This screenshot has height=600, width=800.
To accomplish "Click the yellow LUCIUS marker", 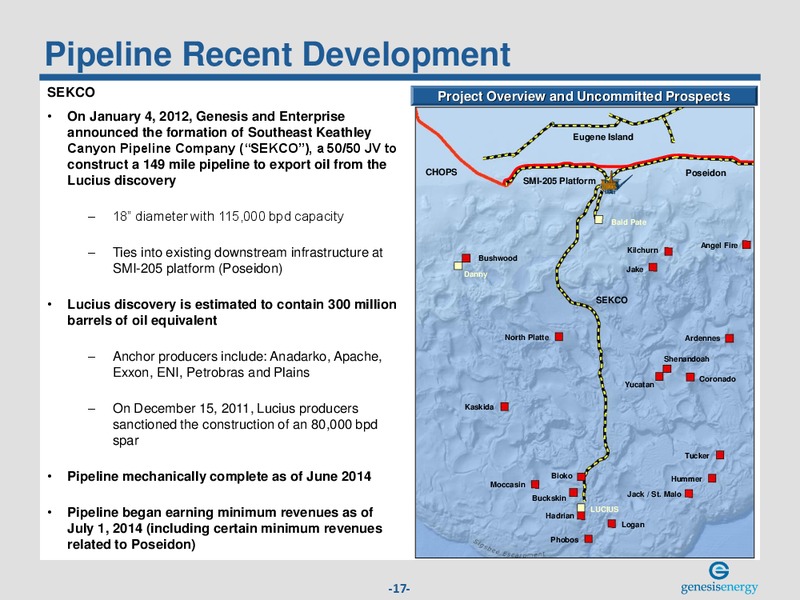I will tap(581, 508).
